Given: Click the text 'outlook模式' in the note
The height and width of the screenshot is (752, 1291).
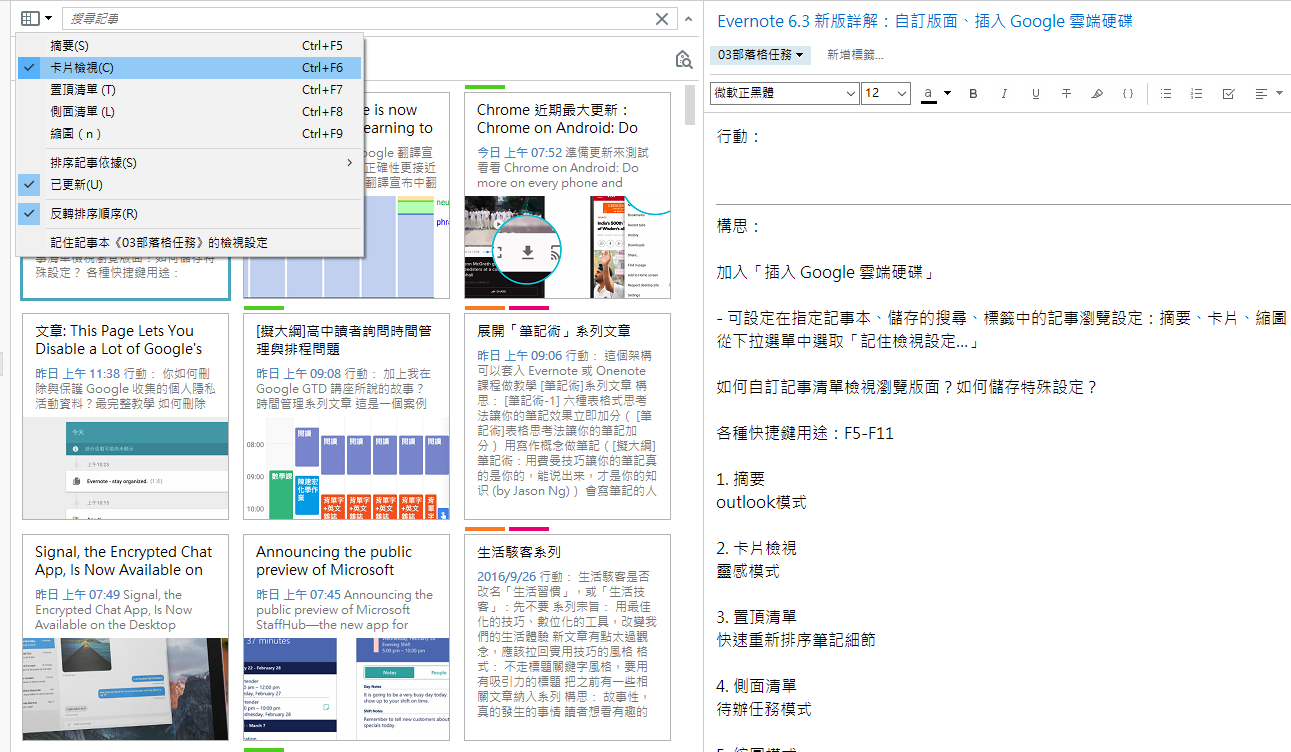Looking at the screenshot, I should [761, 502].
